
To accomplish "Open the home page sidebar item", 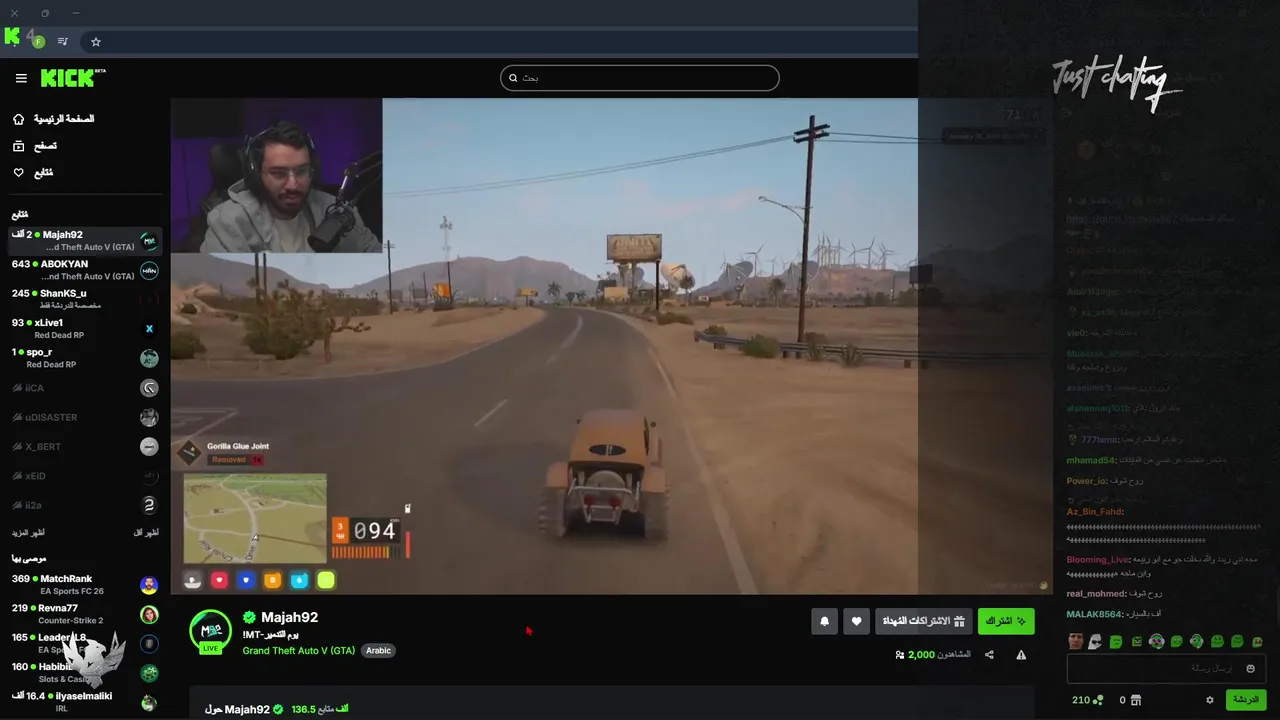I will pos(55,119).
